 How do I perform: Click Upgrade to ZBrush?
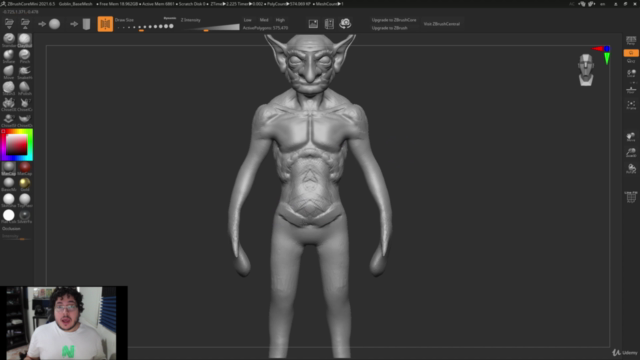389,28
